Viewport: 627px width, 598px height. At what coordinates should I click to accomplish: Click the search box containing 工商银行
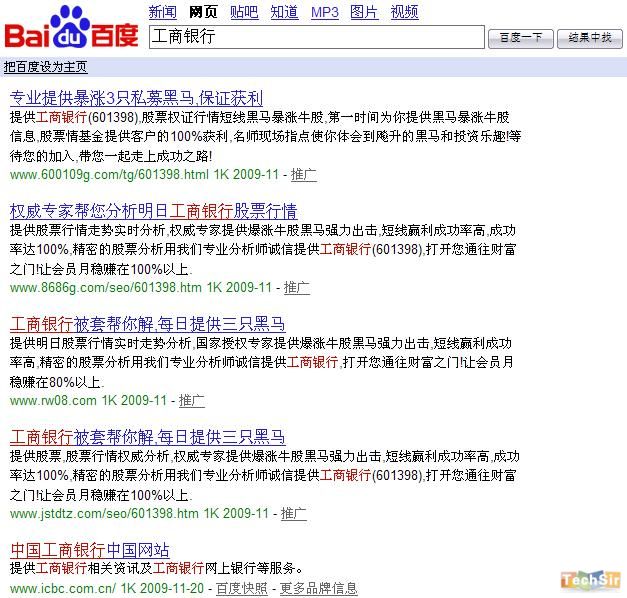317,37
